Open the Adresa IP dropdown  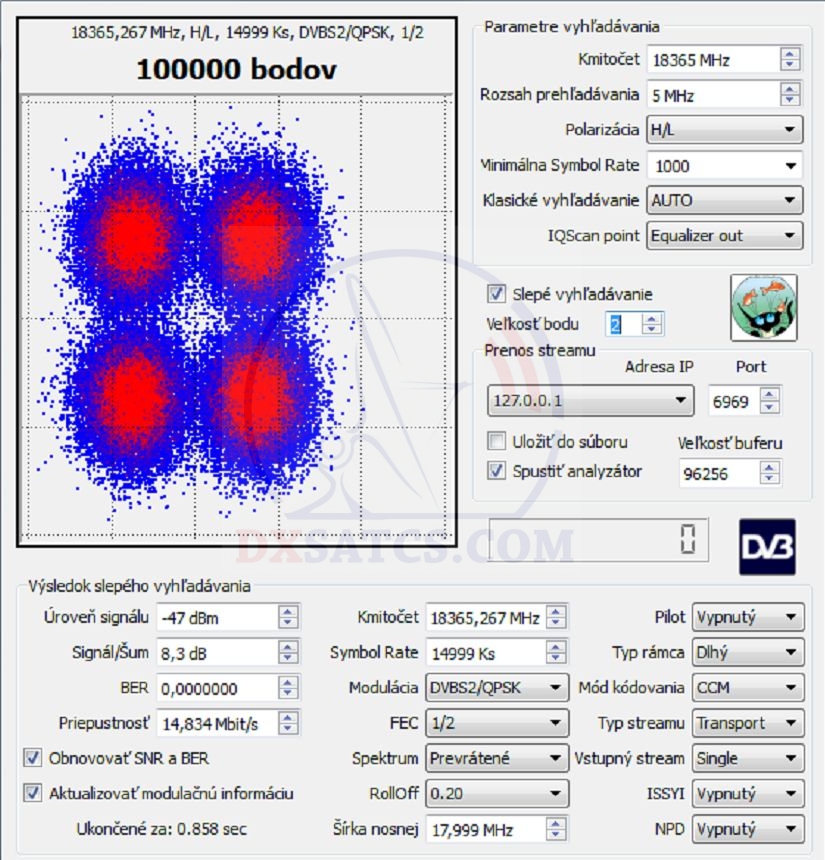(589, 401)
